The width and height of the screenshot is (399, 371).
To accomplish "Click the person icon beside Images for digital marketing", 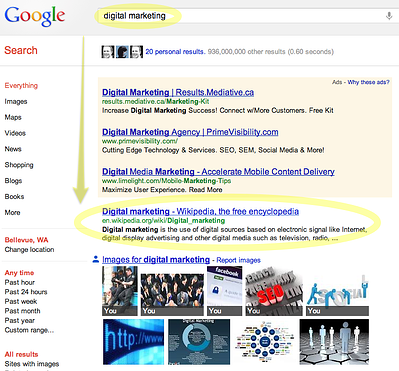I will coord(96,259).
